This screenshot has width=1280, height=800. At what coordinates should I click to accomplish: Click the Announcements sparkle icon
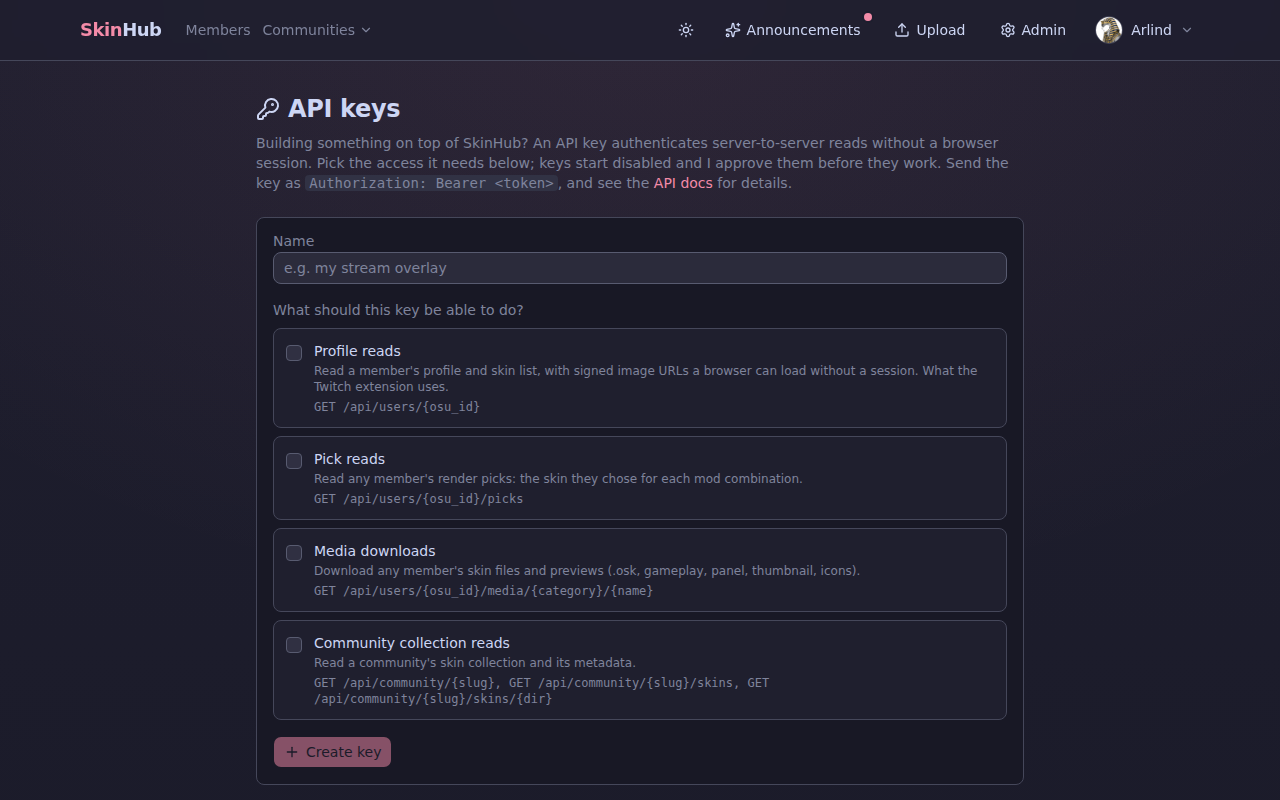(x=733, y=30)
